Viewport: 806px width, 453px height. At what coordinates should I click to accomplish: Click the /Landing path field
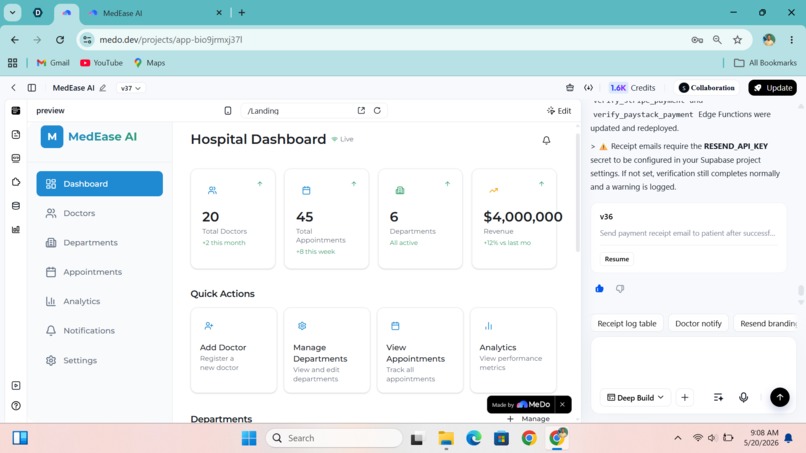coord(298,111)
